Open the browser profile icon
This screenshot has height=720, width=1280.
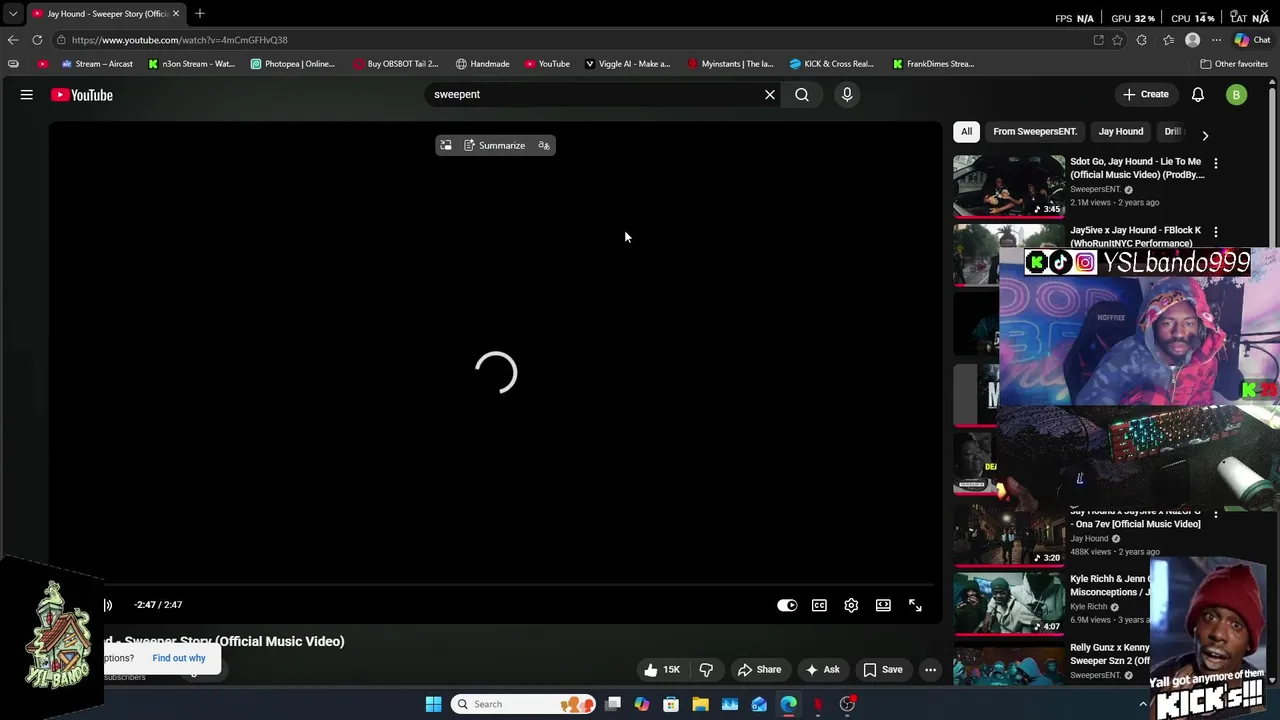coord(1192,40)
